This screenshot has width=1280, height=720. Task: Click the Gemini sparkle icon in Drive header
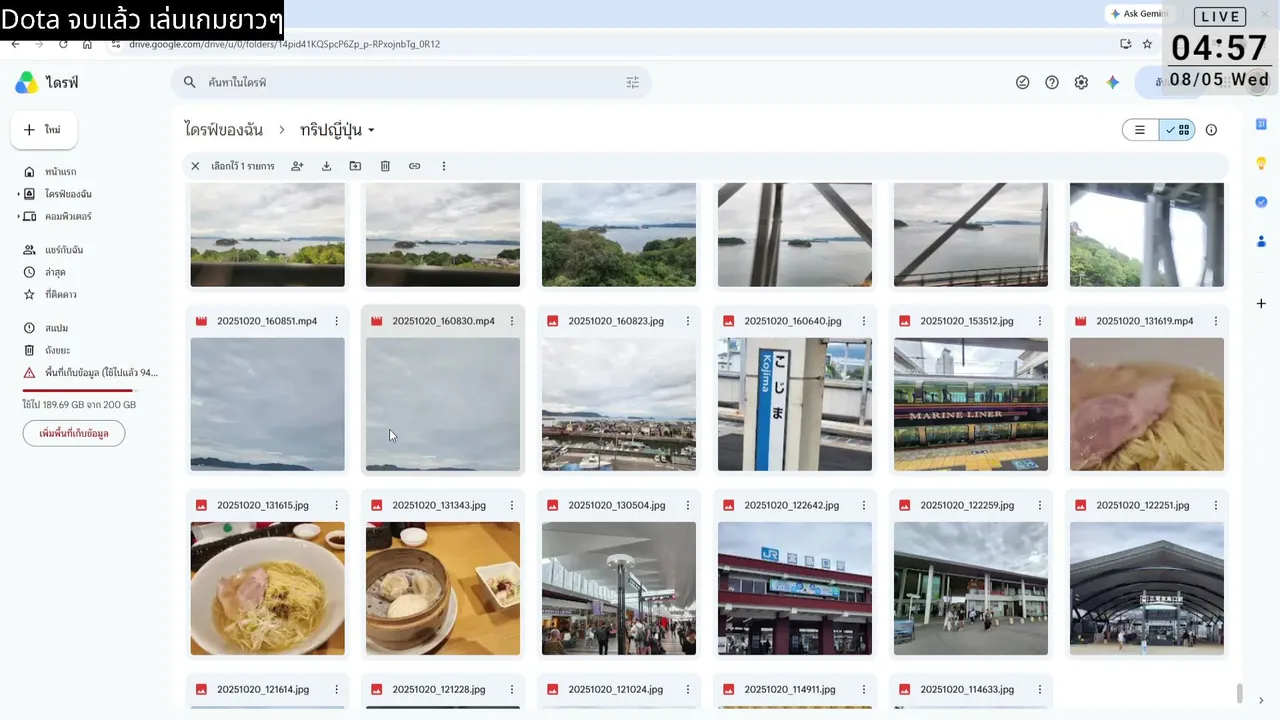(x=1113, y=83)
